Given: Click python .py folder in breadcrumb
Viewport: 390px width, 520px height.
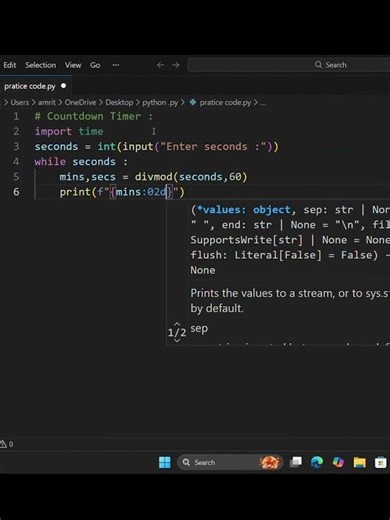Looking at the screenshot, I should click(160, 102).
